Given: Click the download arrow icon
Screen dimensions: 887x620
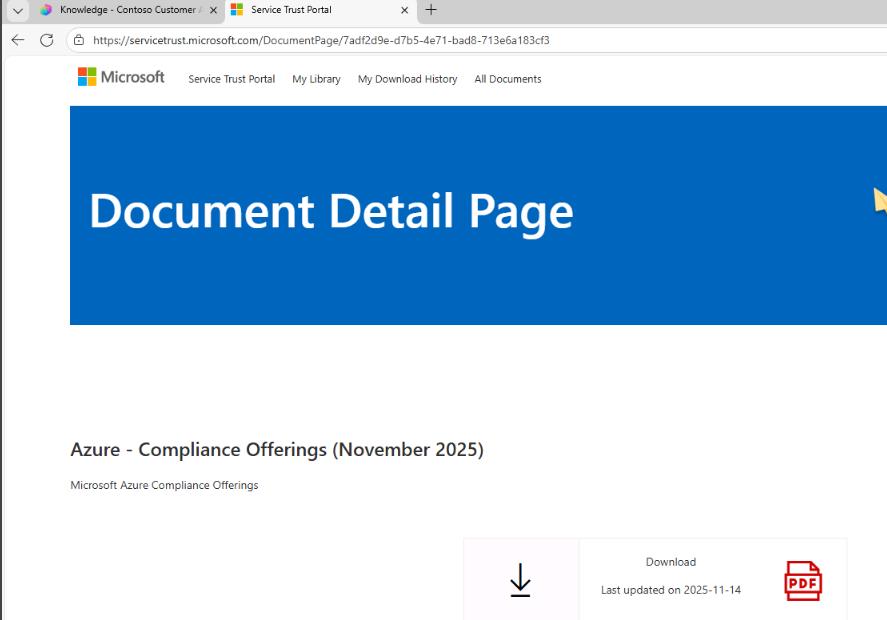Looking at the screenshot, I should click(x=520, y=580).
